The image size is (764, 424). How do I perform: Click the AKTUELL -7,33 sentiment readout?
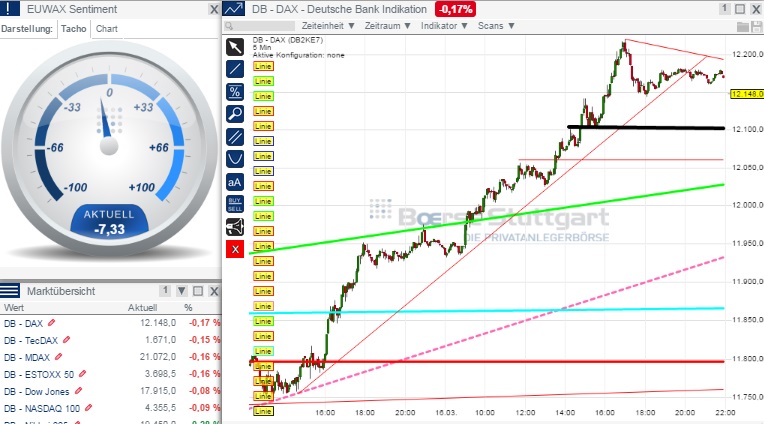coord(109,222)
